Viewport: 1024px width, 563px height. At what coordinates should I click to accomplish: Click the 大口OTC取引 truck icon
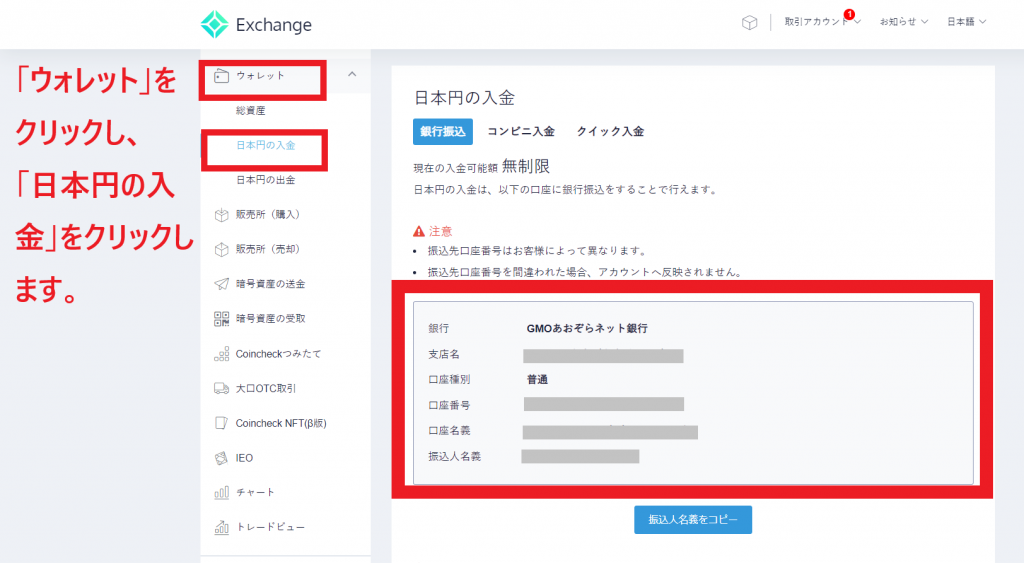click(221, 388)
